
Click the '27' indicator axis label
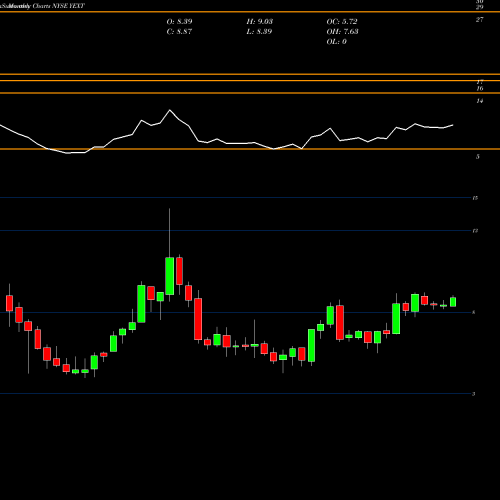coord(479,20)
